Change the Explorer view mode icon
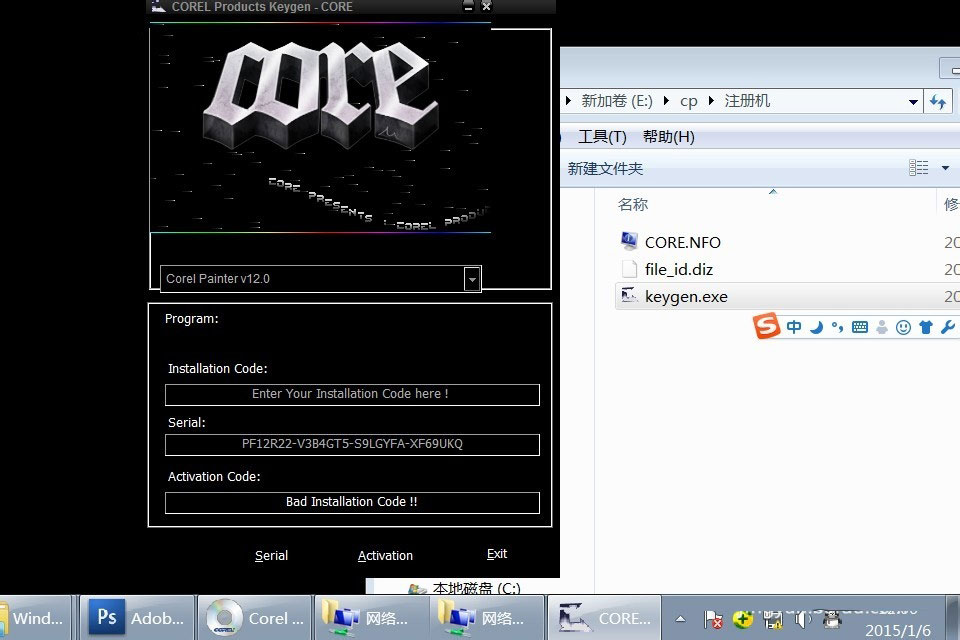The image size is (960, 640). 918,168
